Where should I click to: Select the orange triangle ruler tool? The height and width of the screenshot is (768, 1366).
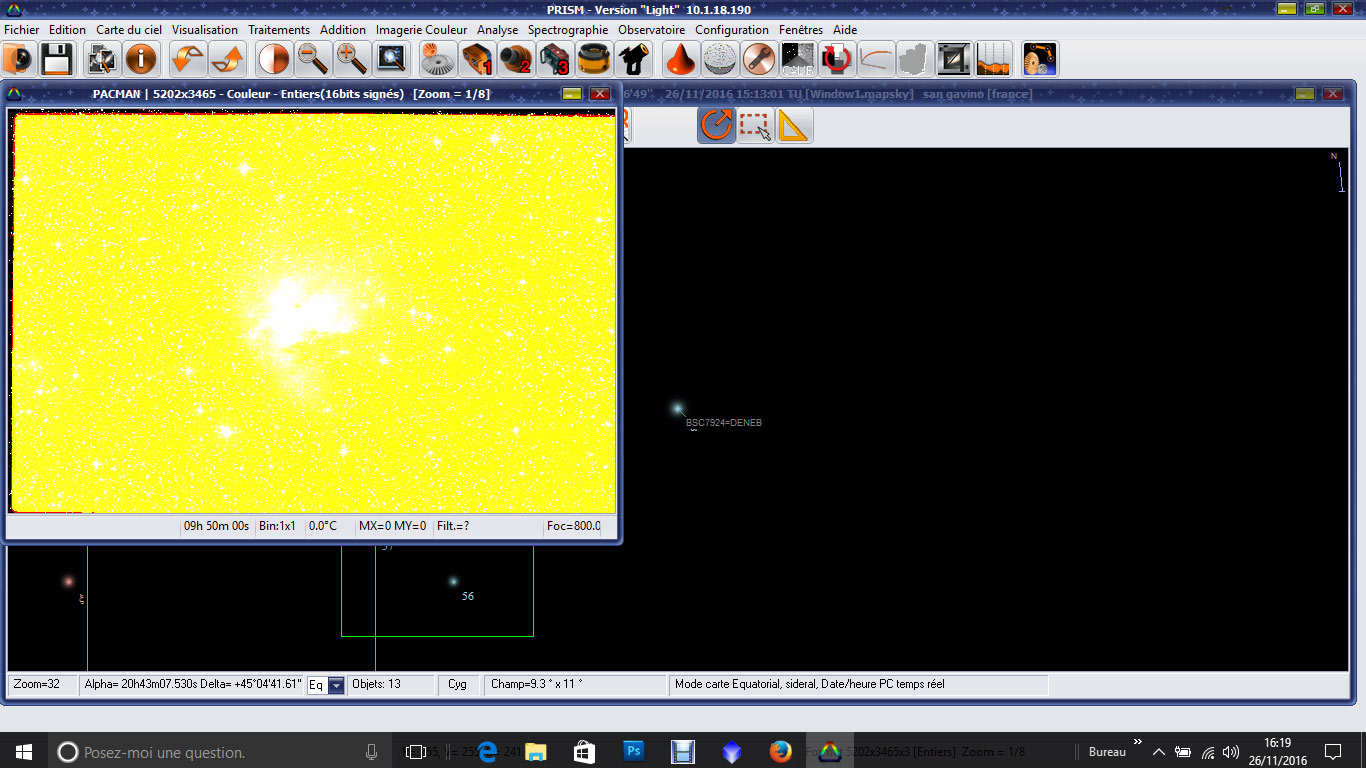[794, 126]
